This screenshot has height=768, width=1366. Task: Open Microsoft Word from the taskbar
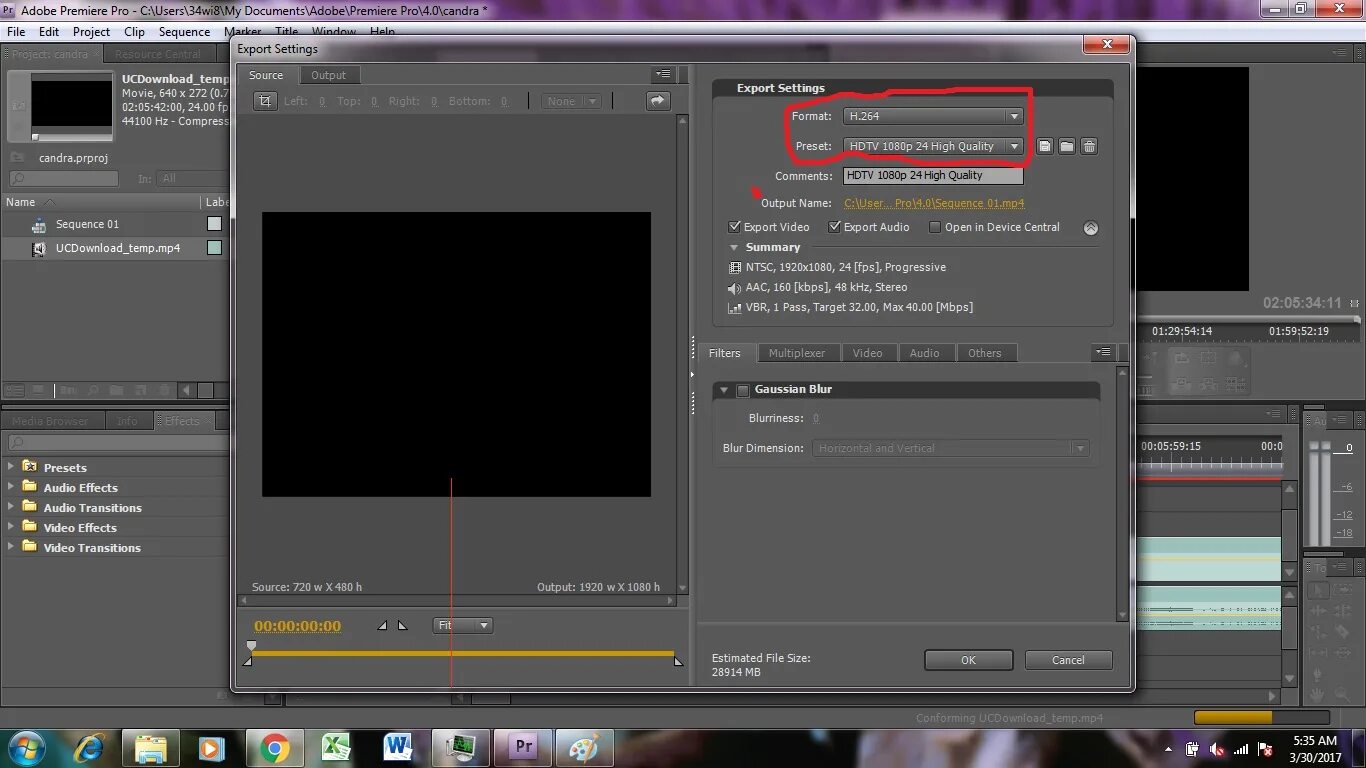(398, 748)
